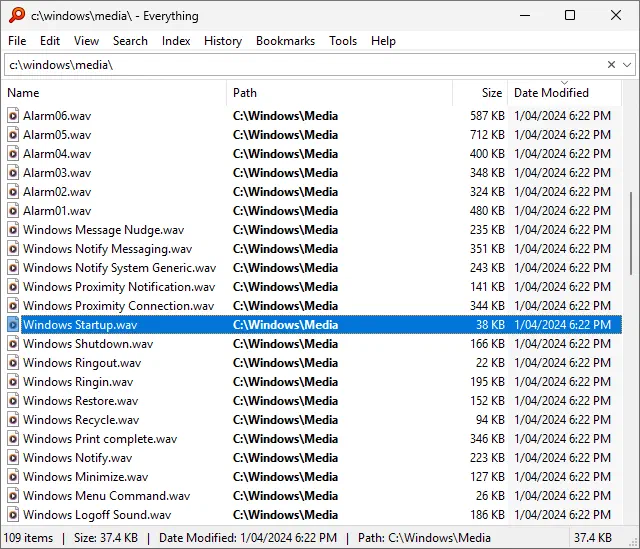The width and height of the screenshot is (640, 549).
Task: Click the Windows Notify.wav file icon
Action: tap(13, 458)
